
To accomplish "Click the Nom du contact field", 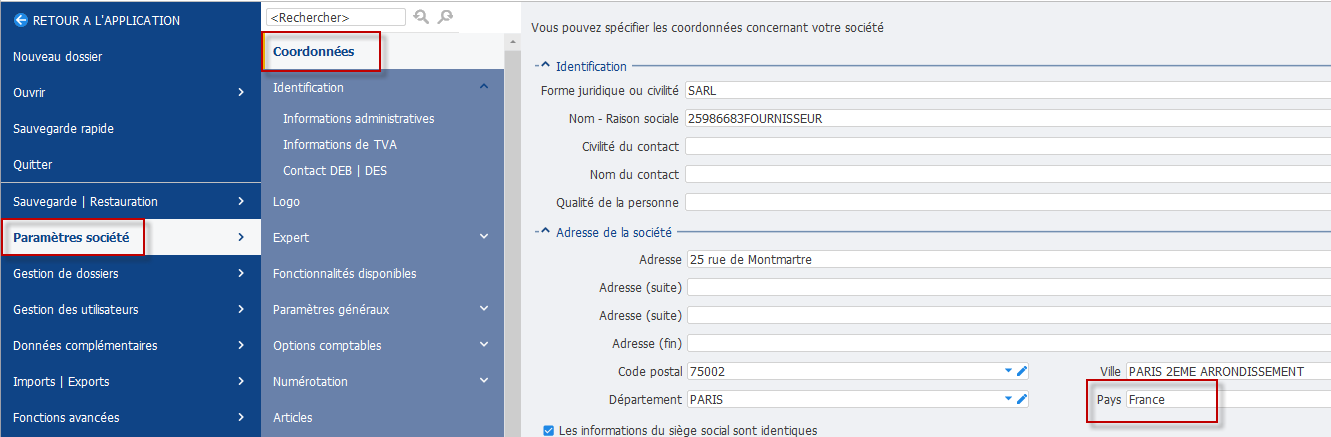I will (1008, 174).
